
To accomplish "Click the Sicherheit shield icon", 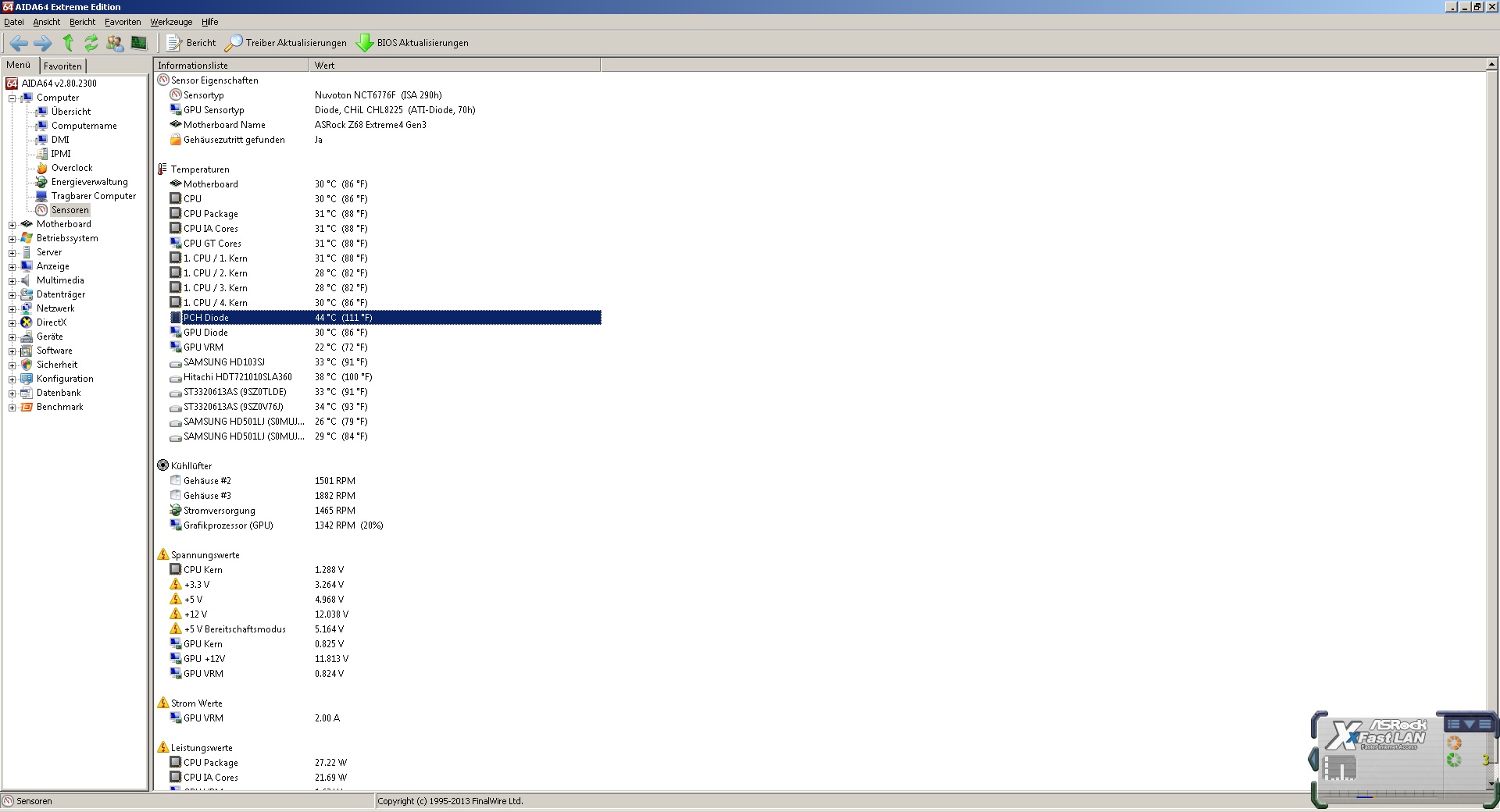I will (27, 365).
